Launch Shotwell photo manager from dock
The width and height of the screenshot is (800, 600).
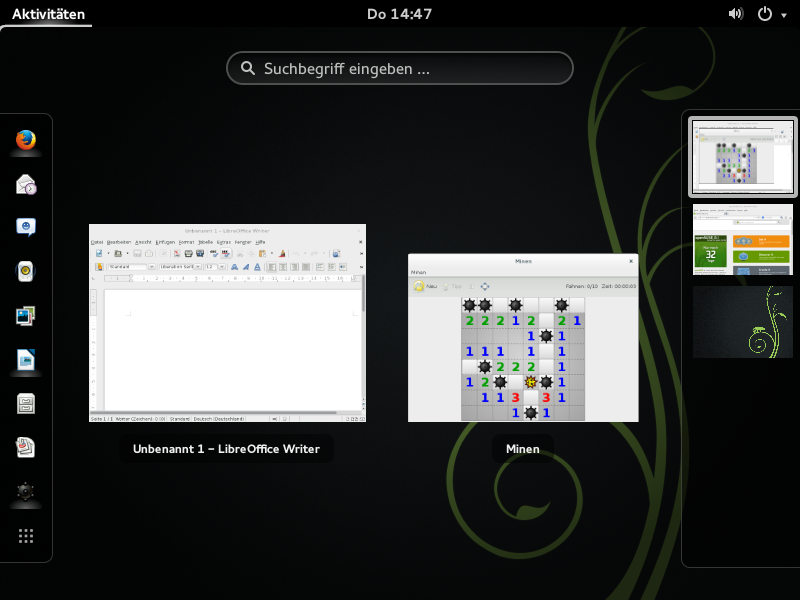[26, 316]
